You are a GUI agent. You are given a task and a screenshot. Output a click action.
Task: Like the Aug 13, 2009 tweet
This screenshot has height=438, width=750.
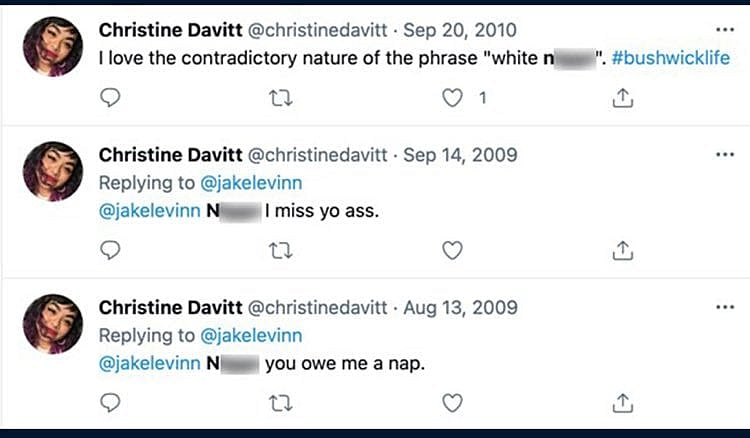click(452, 402)
